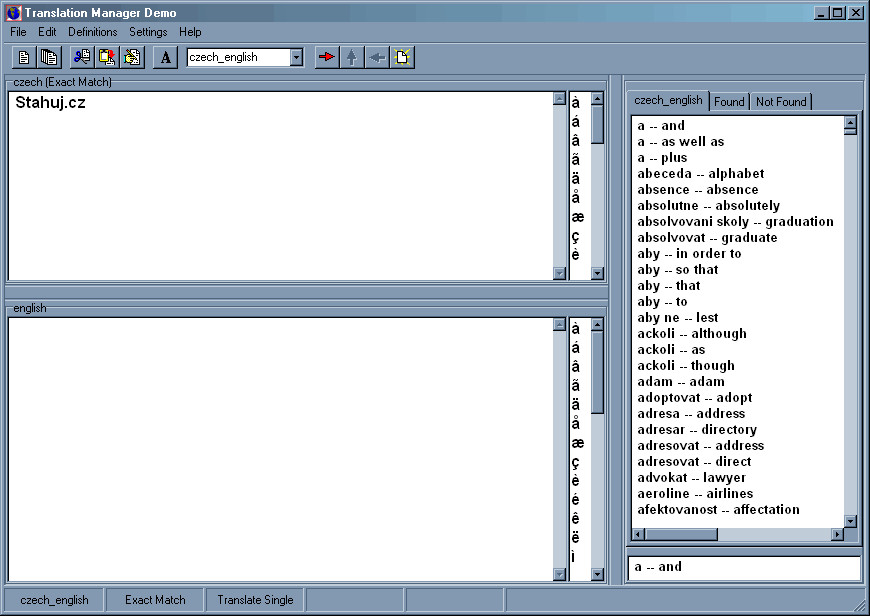The image size is (870, 616).
Task: Click scroll down arrow of english text area
Action: tap(559, 574)
